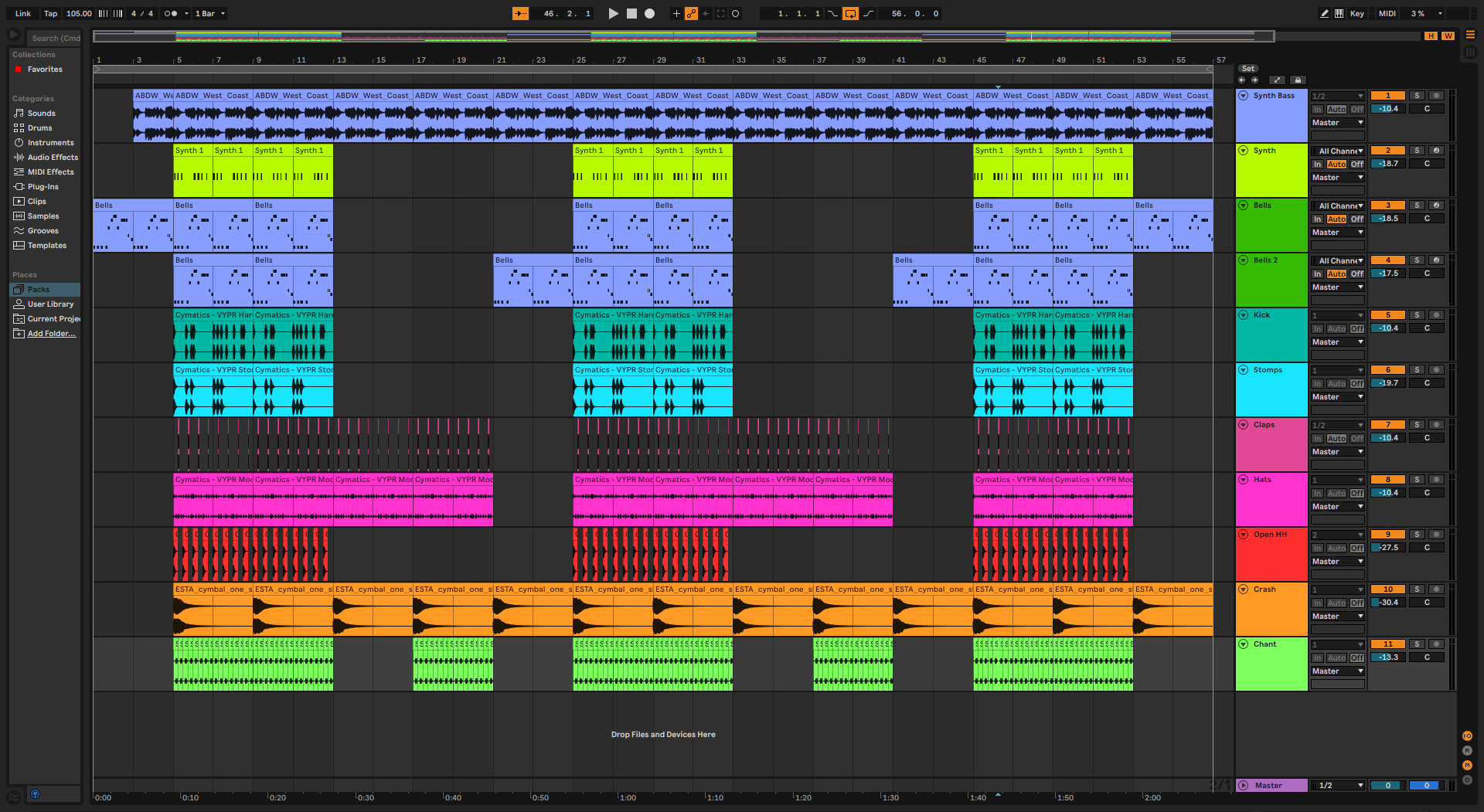Toggle the arrangement Loop switch
The image size is (1484, 812).
[x=850, y=14]
